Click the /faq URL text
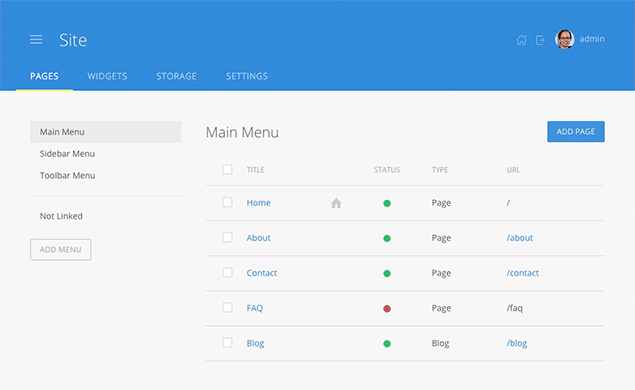The image size is (635, 390). (x=514, y=308)
